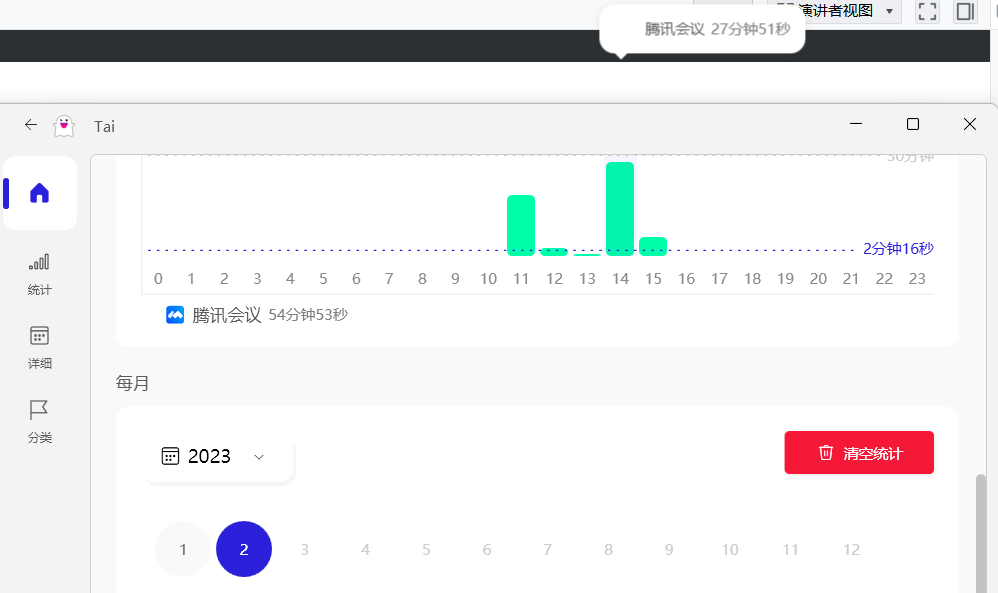The height and width of the screenshot is (593, 998).
Task: Open the 分类 categories page
Action: coord(39,421)
